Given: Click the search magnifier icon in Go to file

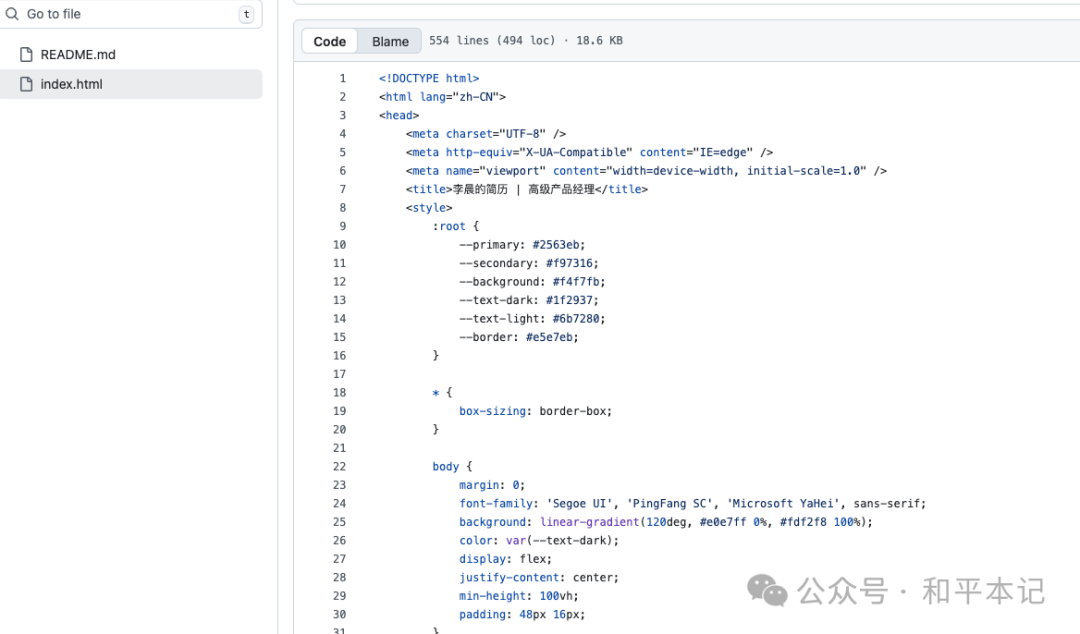Looking at the screenshot, I should pos(12,14).
